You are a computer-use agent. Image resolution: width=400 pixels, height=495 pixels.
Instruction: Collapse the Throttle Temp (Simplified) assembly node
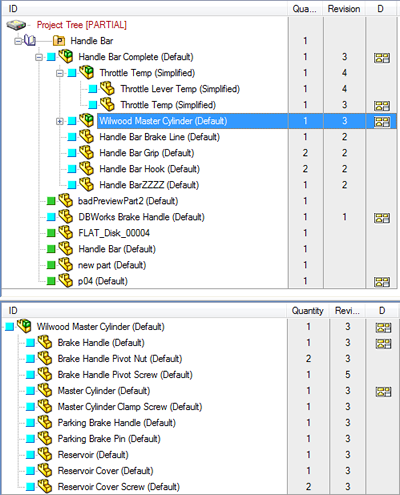60,73
